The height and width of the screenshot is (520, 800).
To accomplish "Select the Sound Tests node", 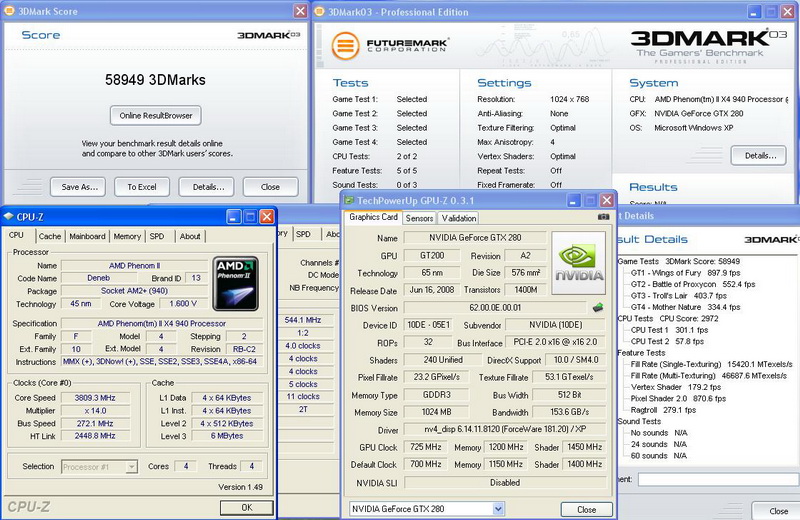I will (x=639, y=421).
